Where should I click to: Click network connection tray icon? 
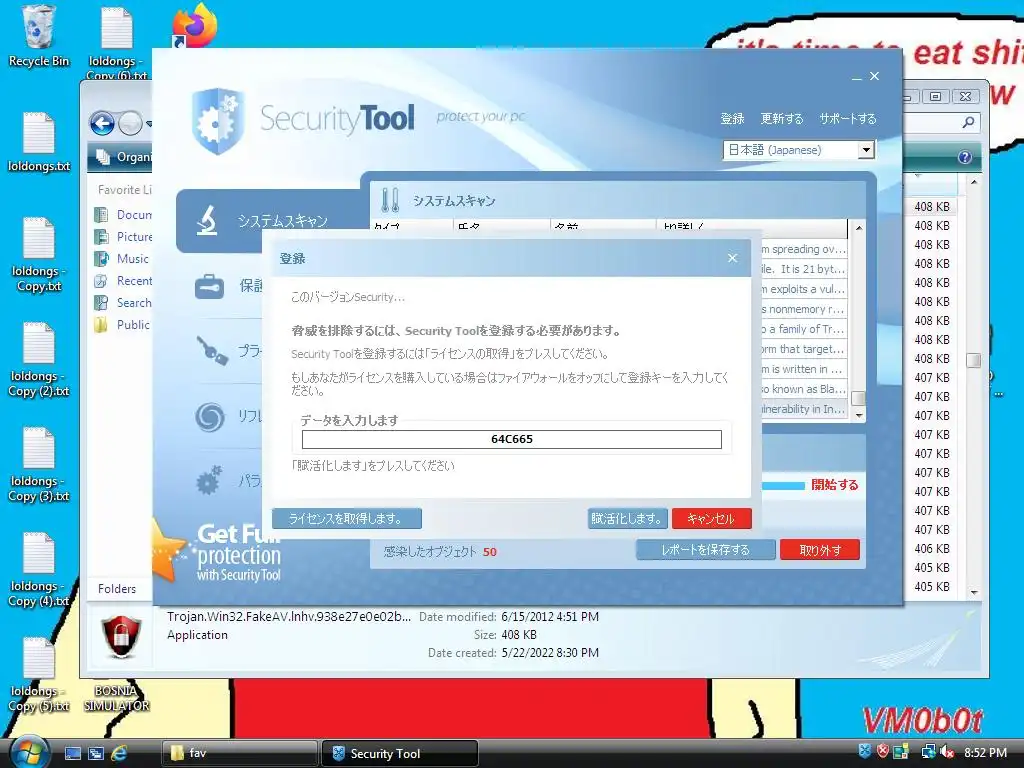(x=927, y=752)
